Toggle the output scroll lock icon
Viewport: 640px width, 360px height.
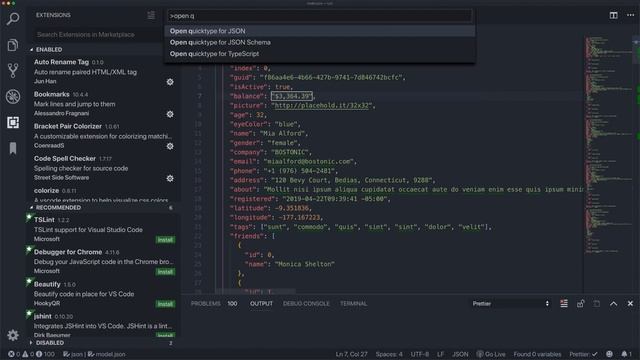(x=580, y=304)
